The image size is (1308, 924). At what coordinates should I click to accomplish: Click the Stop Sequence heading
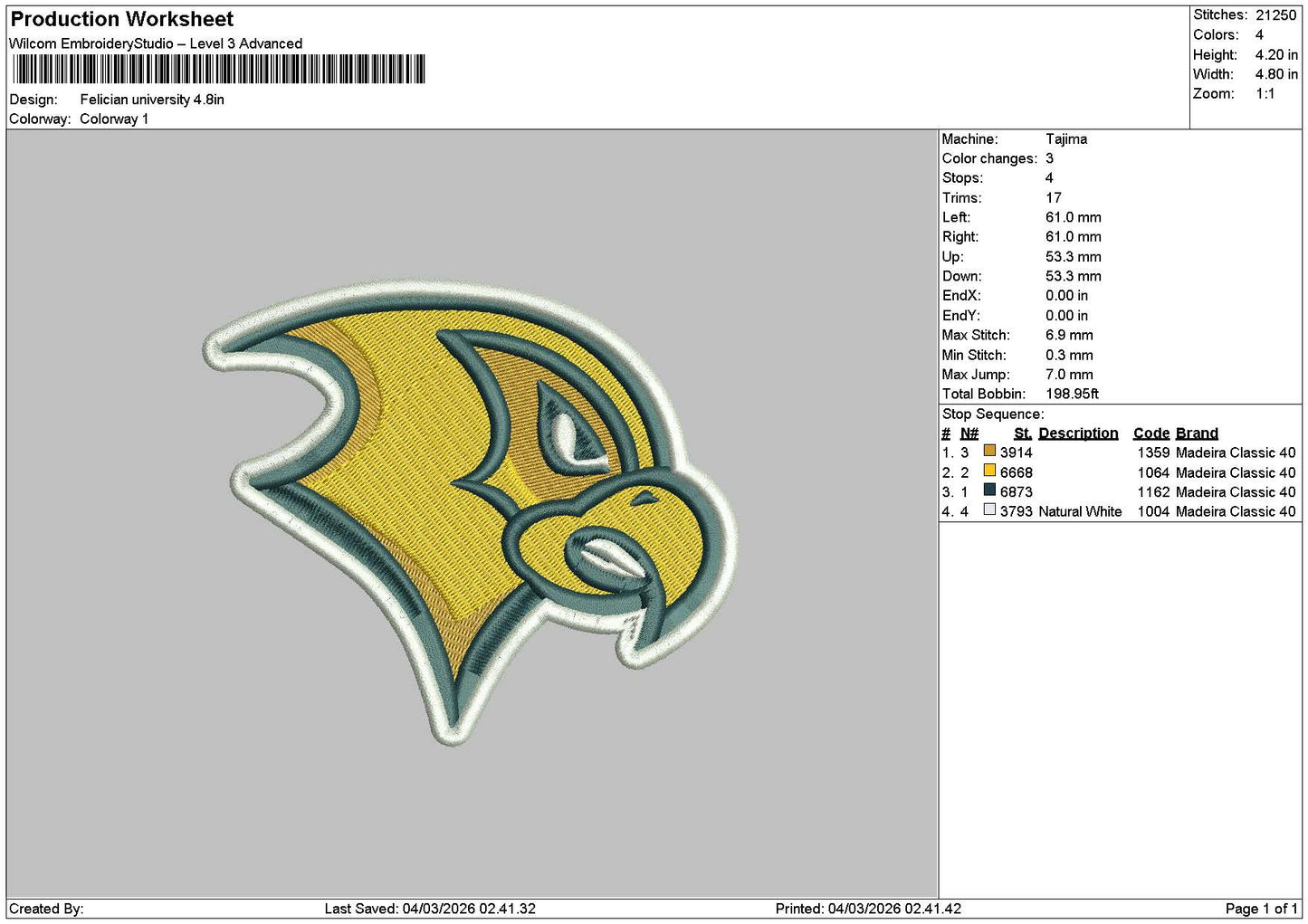click(993, 414)
